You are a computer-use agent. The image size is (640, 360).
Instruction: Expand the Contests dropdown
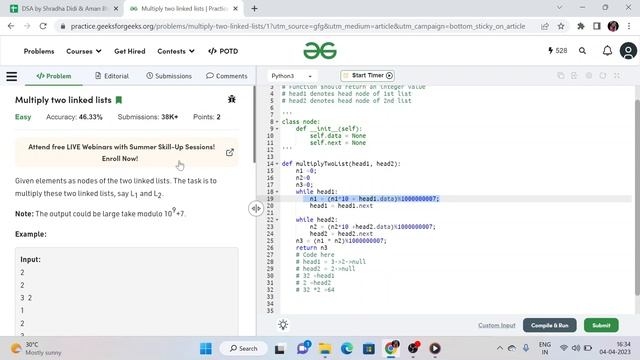pyautogui.click(x=176, y=51)
